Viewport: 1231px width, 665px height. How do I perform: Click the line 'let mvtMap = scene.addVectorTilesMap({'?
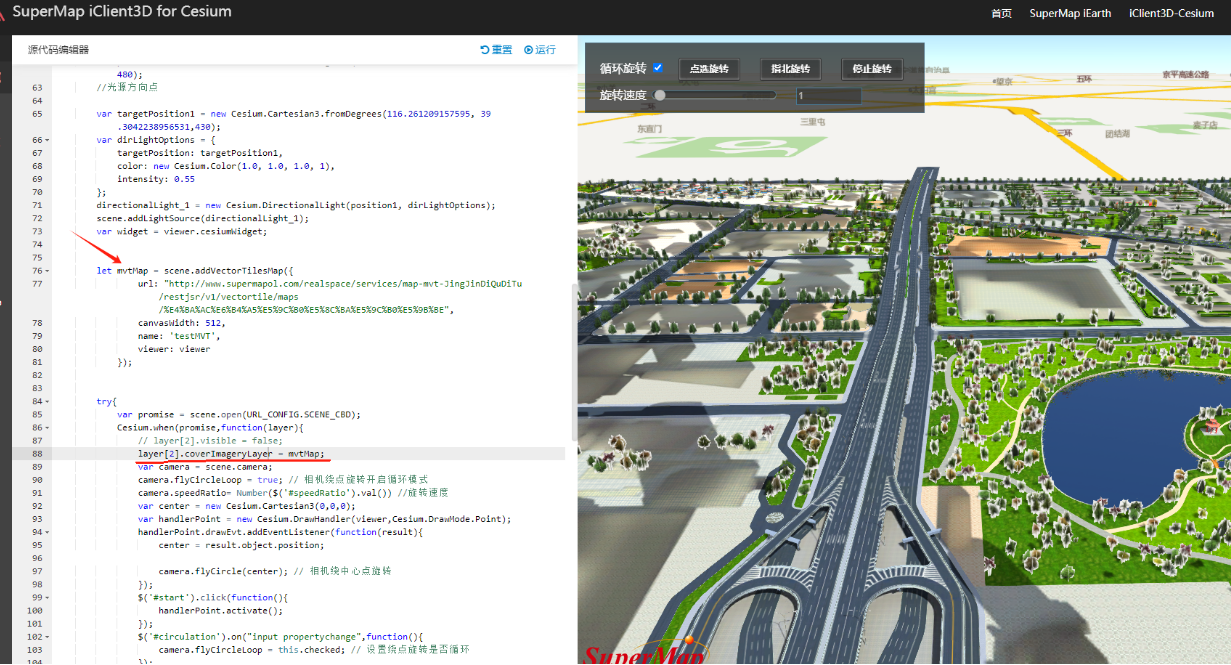coord(195,271)
